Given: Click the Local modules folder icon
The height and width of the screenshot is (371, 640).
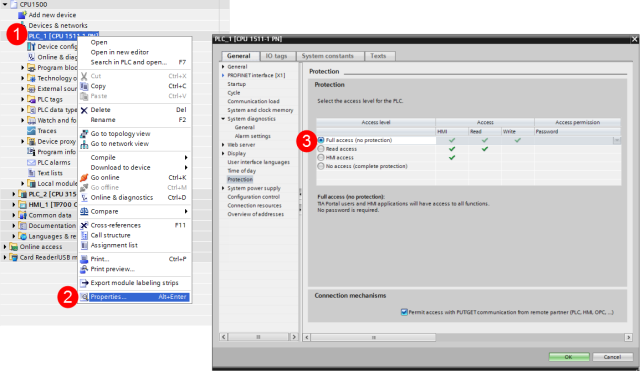Looking at the screenshot, I should click(31, 184).
